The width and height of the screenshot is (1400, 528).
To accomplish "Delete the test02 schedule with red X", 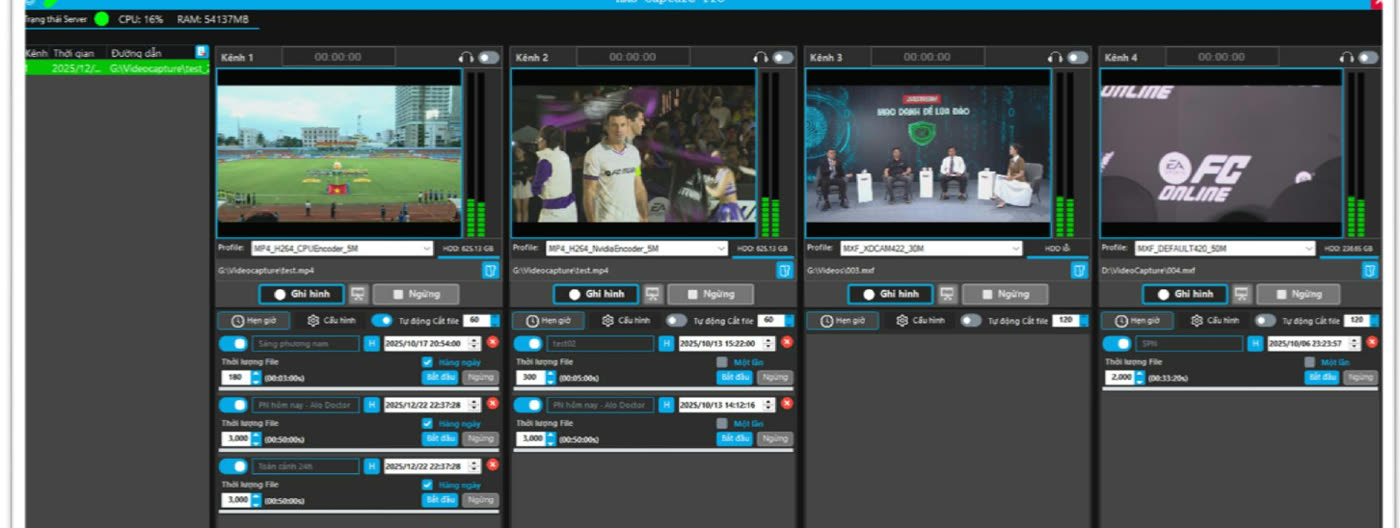I will (787, 343).
